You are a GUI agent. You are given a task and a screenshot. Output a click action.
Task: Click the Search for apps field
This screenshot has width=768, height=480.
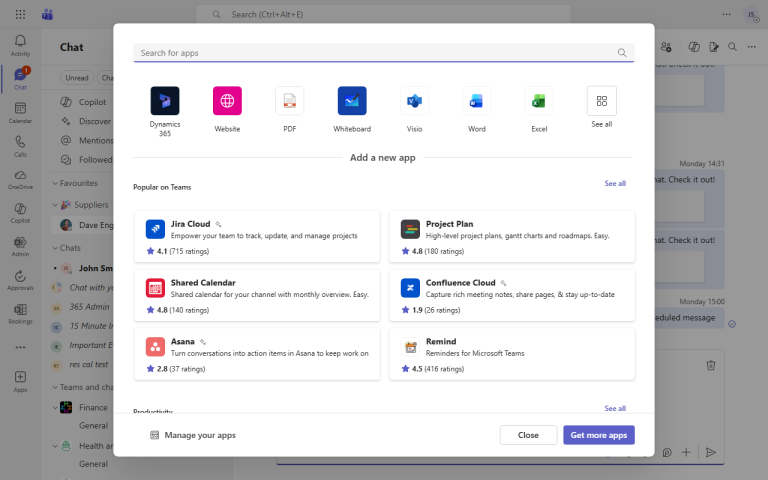coord(375,52)
